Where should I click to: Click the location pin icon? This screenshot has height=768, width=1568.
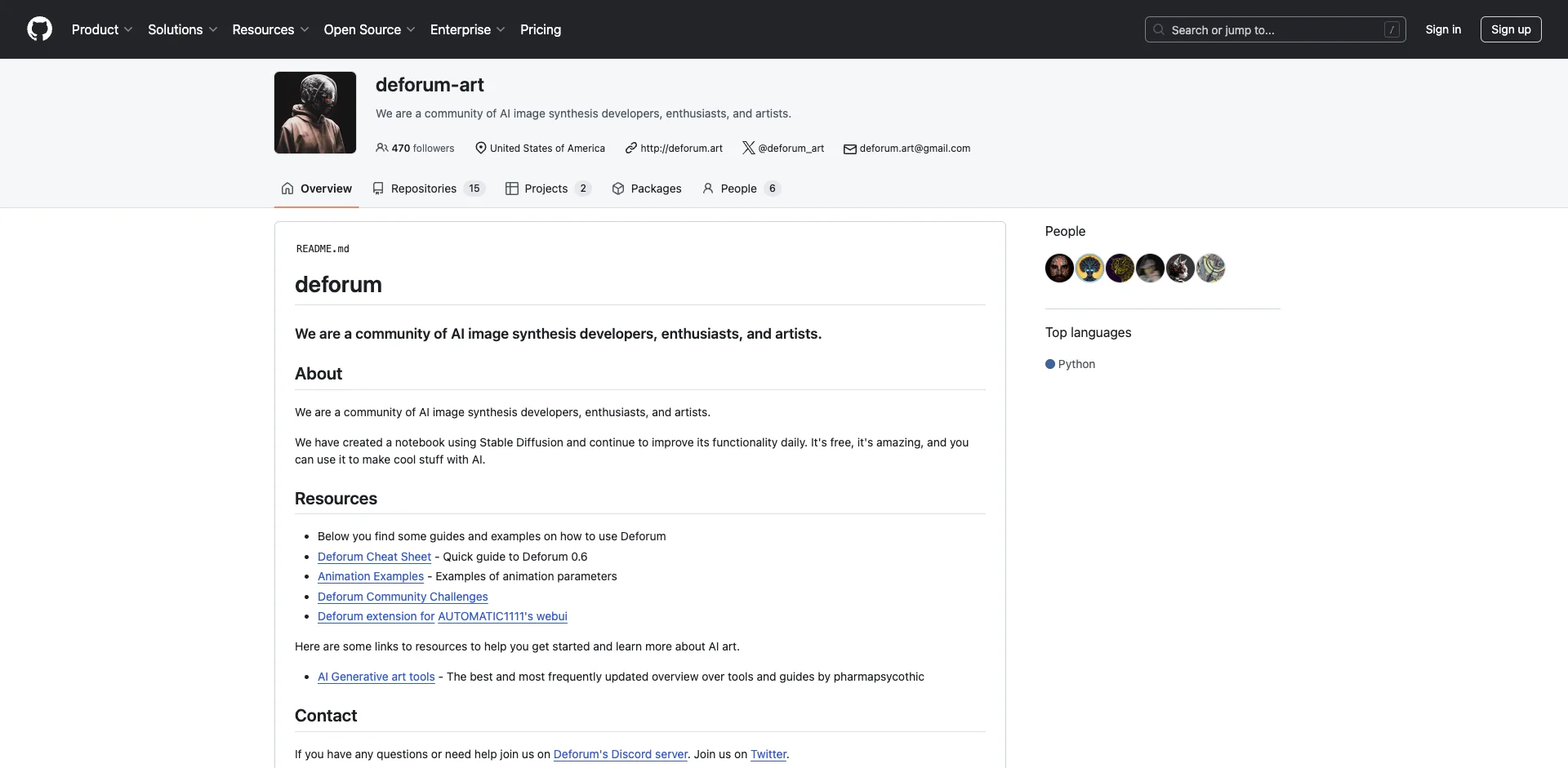(x=481, y=148)
